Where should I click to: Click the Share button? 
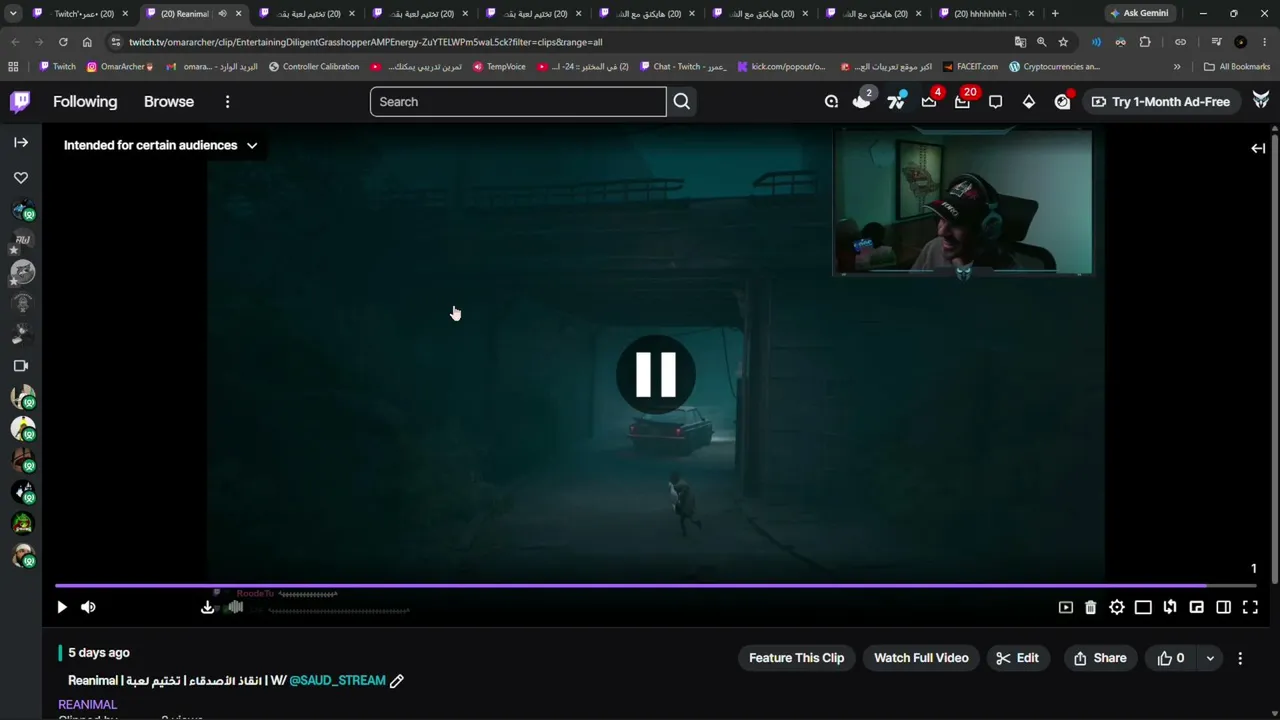pos(1100,658)
